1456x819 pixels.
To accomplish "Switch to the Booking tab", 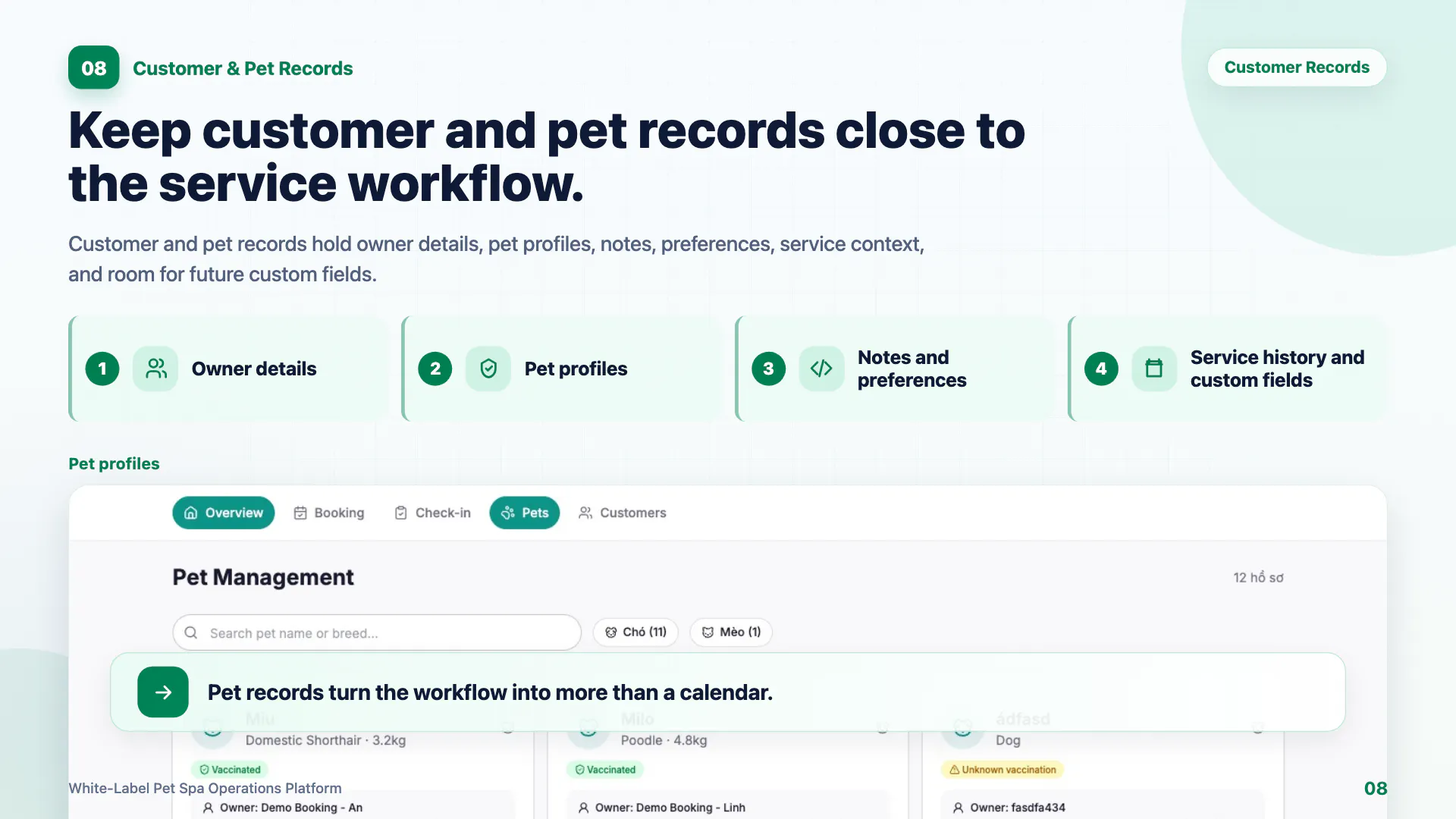I will [x=329, y=513].
